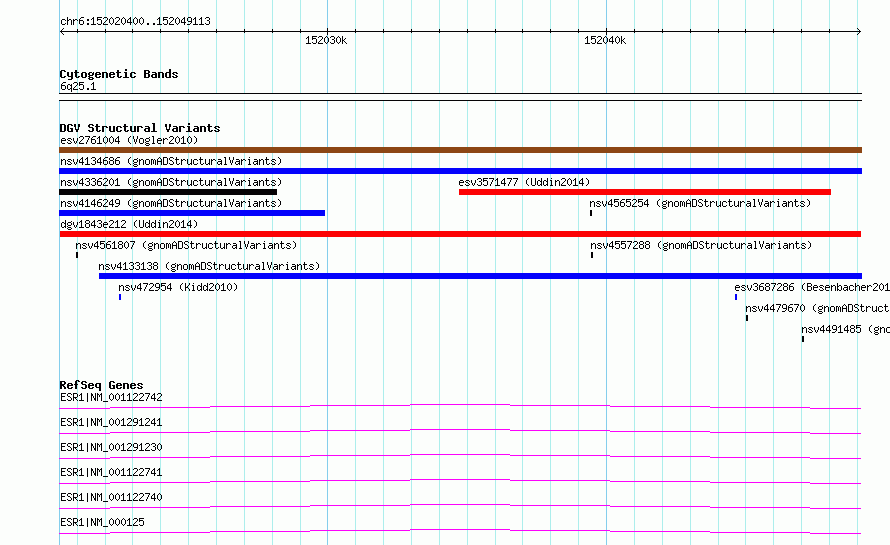Open the red esv3571477 Uddin2014 variant bar
The height and width of the screenshot is (545, 890).
coord(645,192)
